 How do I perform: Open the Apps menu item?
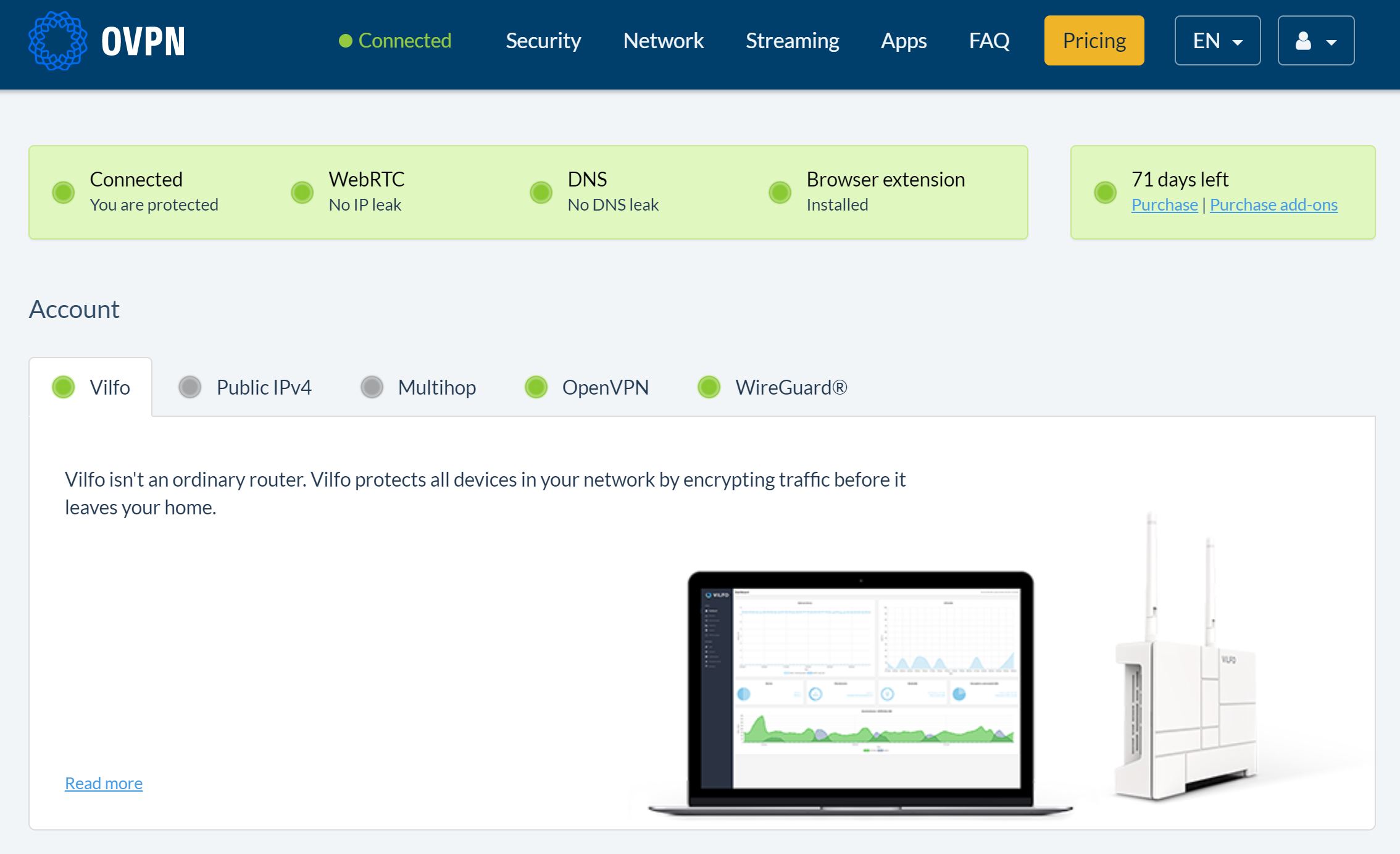pos(904,41)
